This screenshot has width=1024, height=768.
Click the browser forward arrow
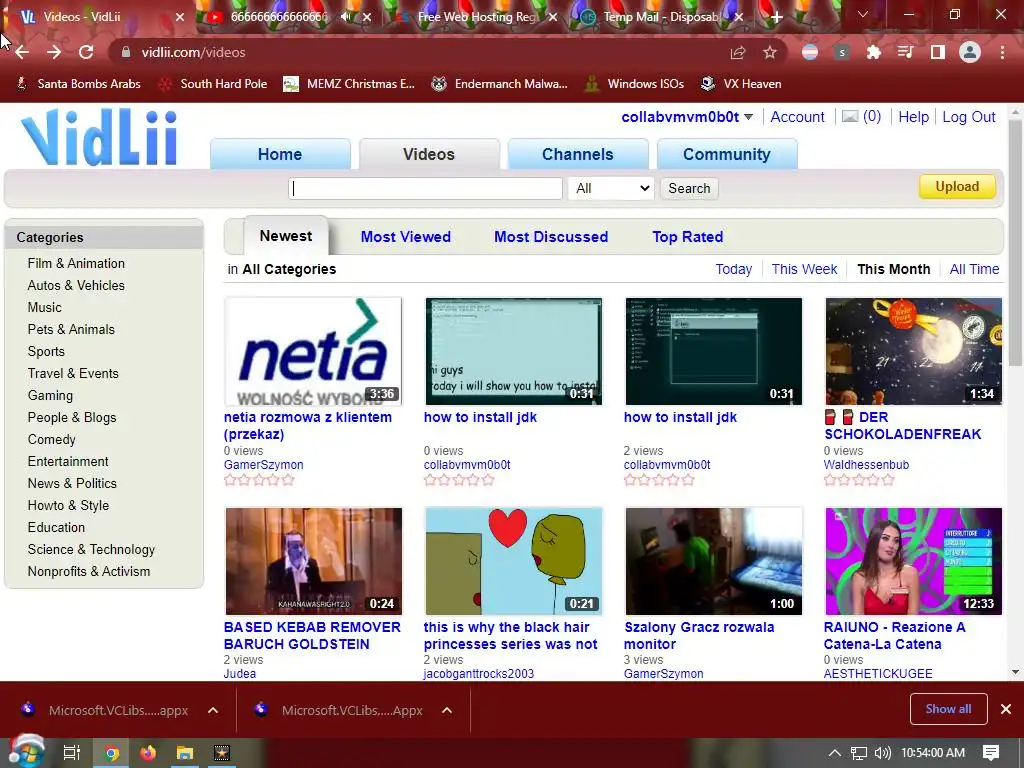(54, 52)
